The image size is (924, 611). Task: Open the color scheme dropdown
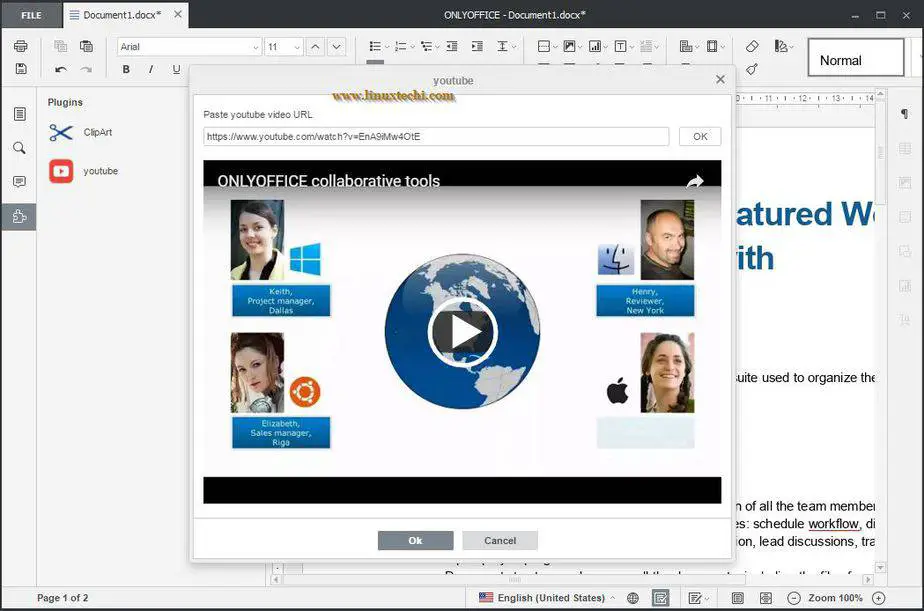click(784, 46)
